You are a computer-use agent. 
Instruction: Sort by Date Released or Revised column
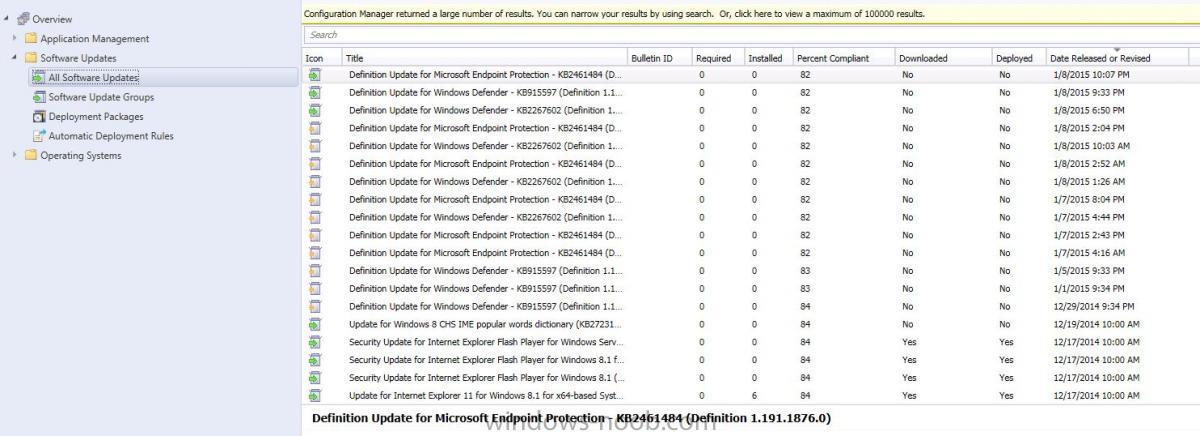1117,58
